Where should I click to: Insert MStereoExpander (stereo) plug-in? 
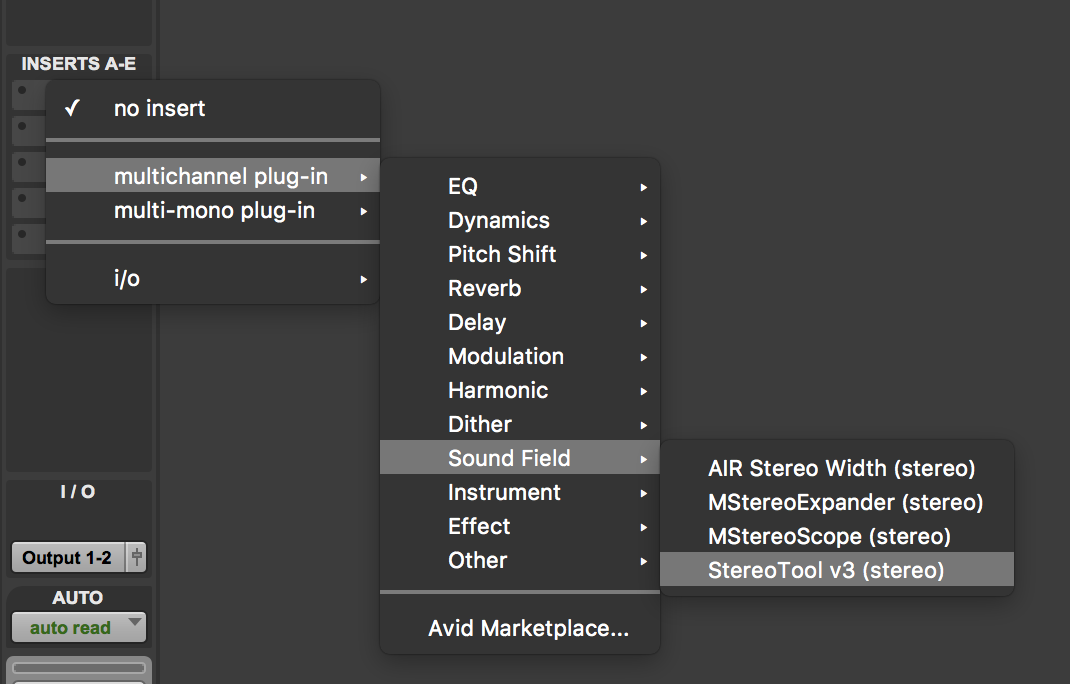click(x=837, y=502)
